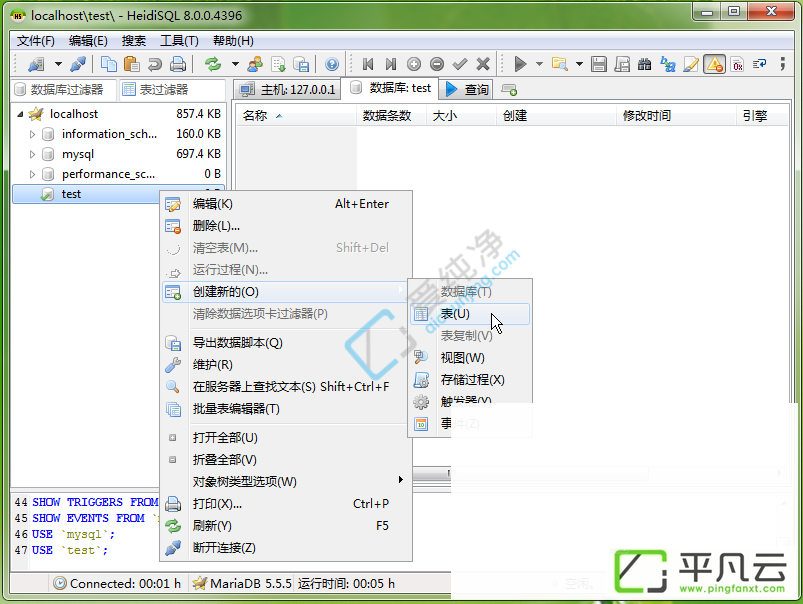
Task: Click the pencil Reformat SQL icon
Action: (691, 64)
